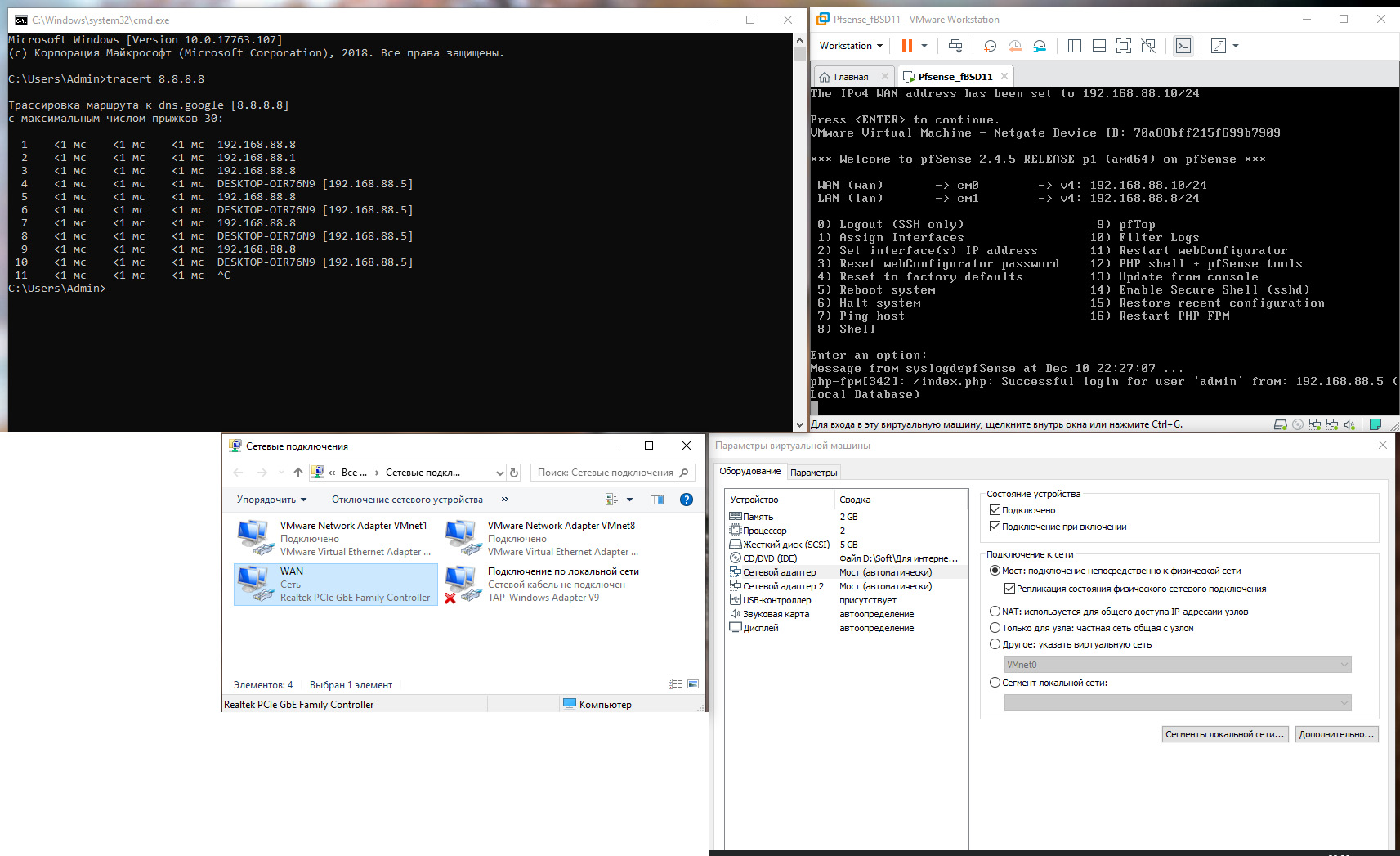Select the Процессор device row
Screen dimensions: 1400x856
click(x=848, y=531)
